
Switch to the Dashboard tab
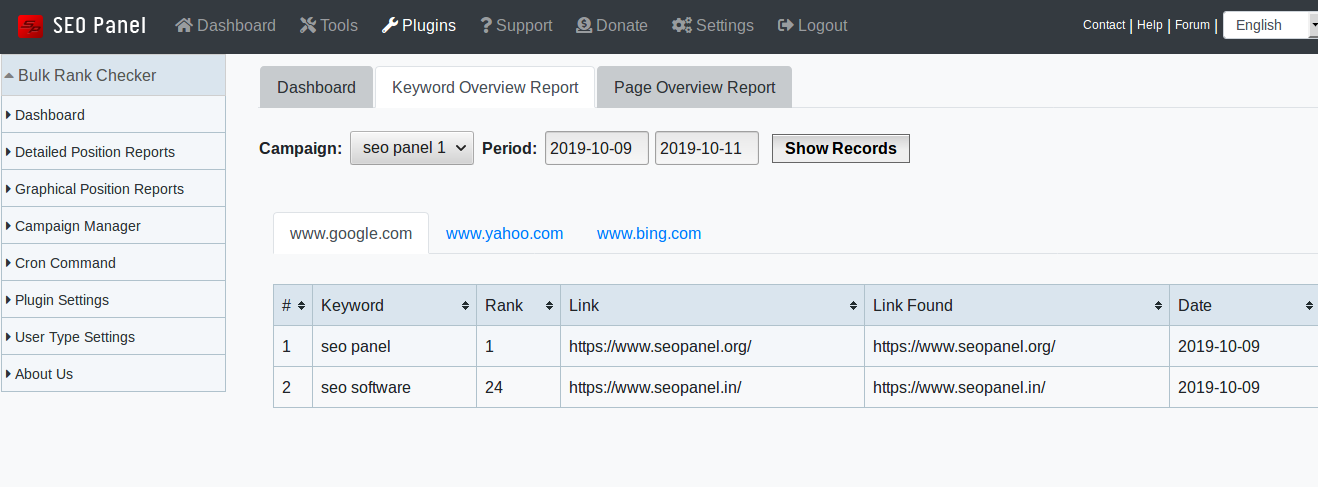click(x=316, y=87)
